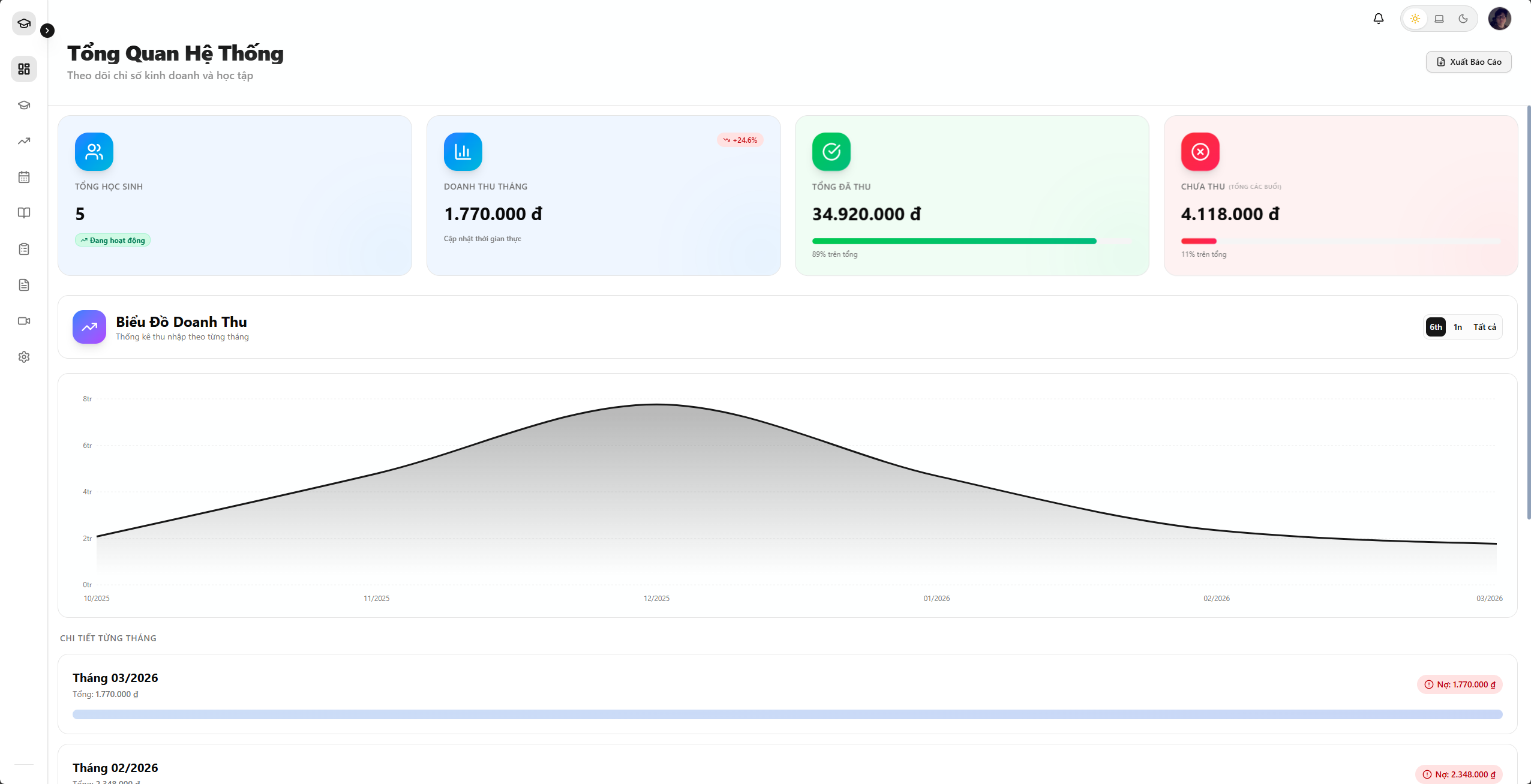Open the dashboard grid icon in sidebar
The height and width of the screenshot is (784, 1531).
click(24, 69)
